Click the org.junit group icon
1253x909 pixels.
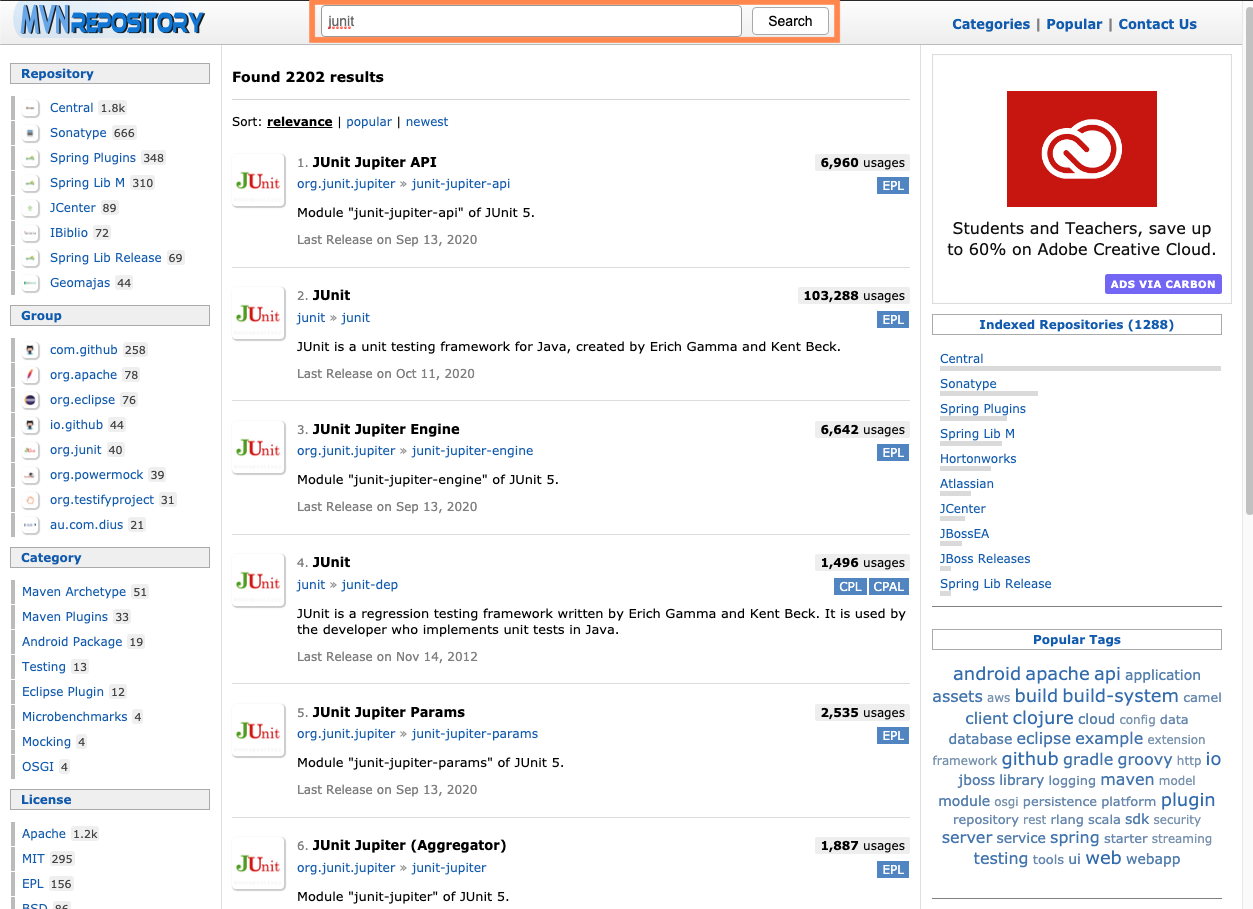[30, 450]
